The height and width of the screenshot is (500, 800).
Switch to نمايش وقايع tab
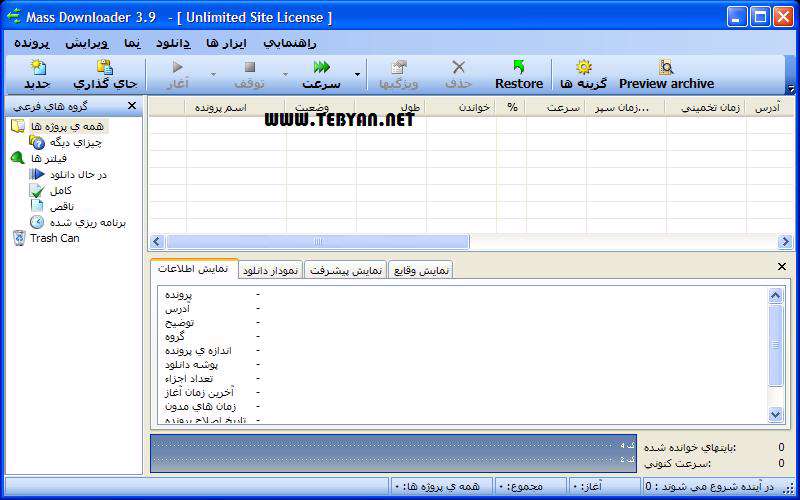click(421, 270)
